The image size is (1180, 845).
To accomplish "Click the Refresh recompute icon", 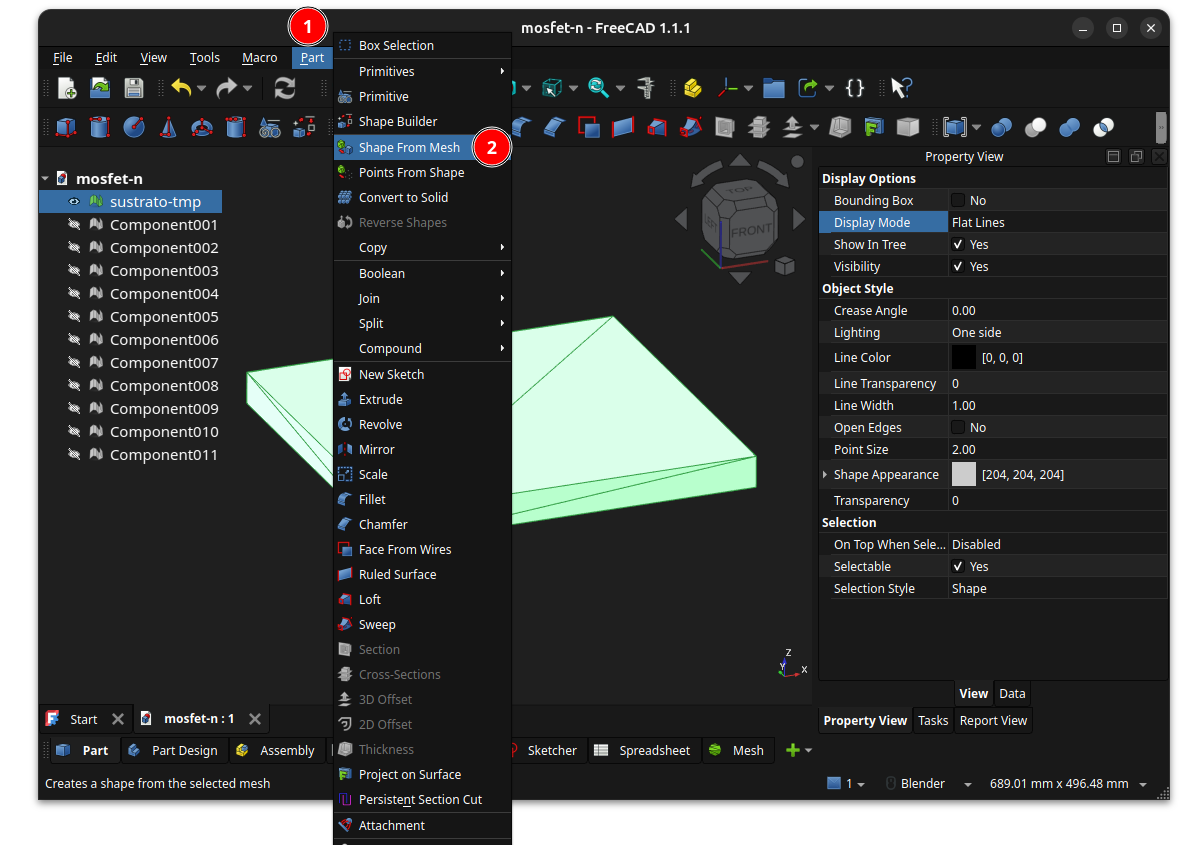I will pyautogui.click(x=284, y=88).
